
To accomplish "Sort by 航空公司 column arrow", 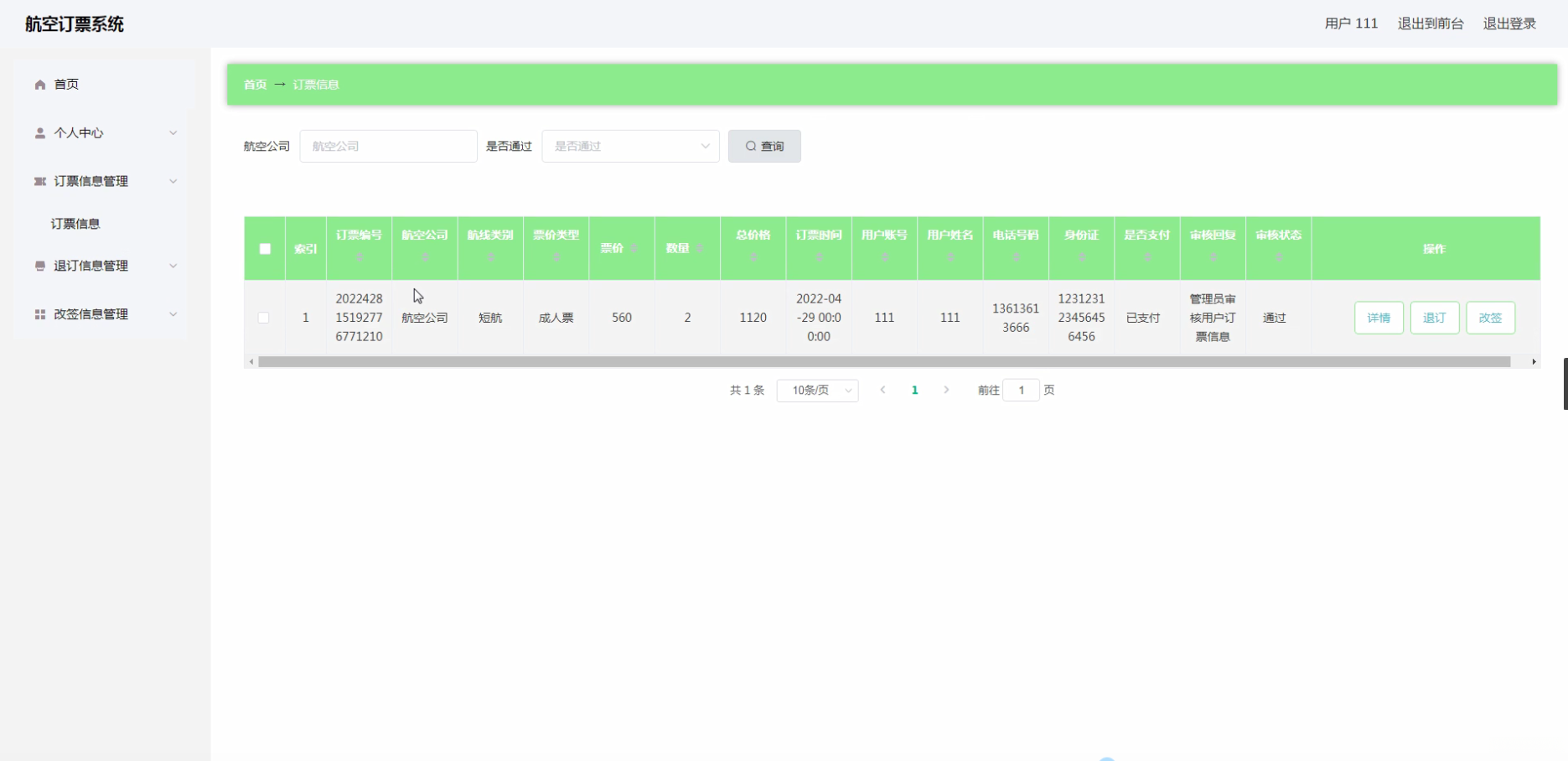I will point(425,257).
